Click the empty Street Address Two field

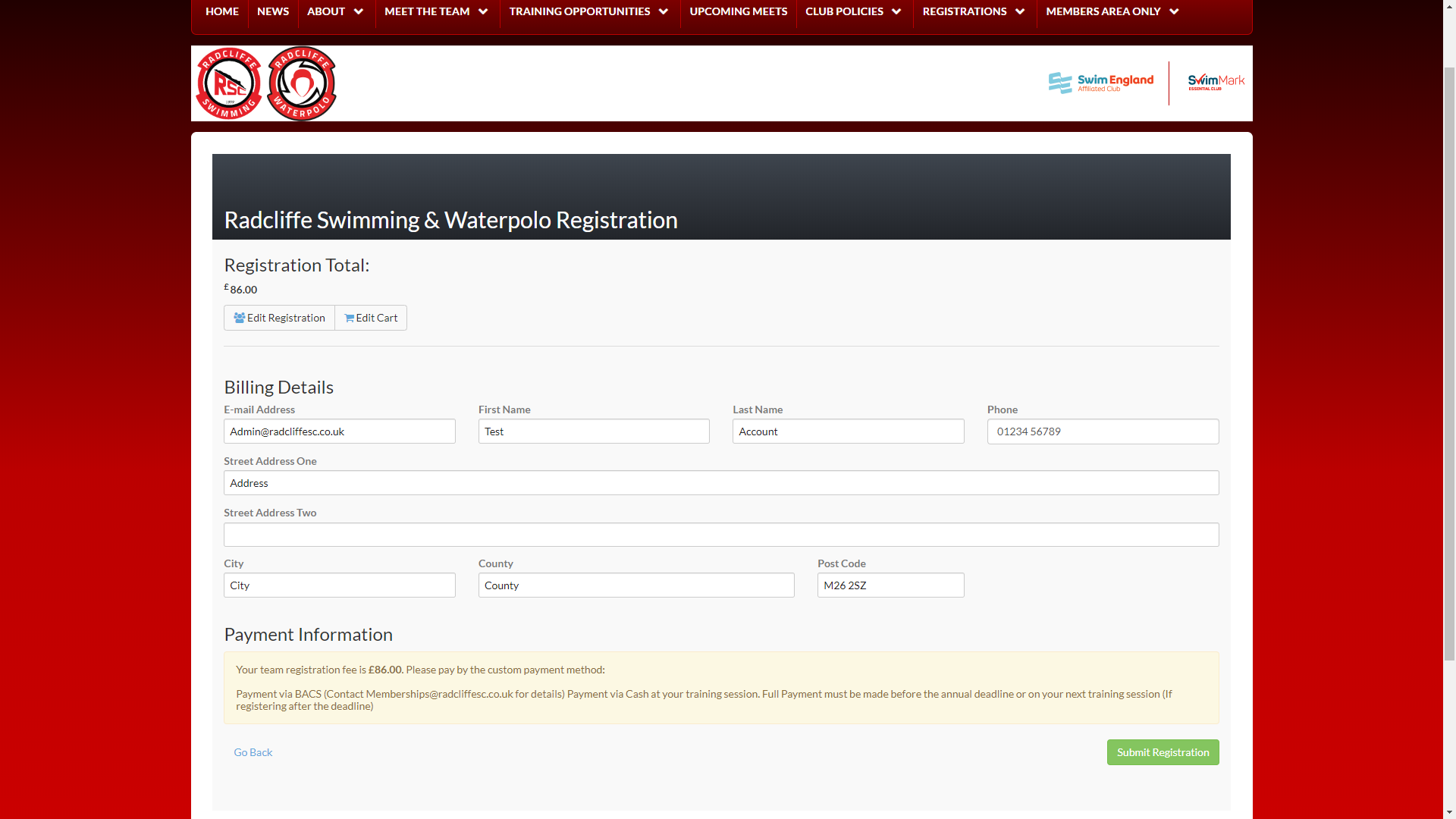click(720, 535)
